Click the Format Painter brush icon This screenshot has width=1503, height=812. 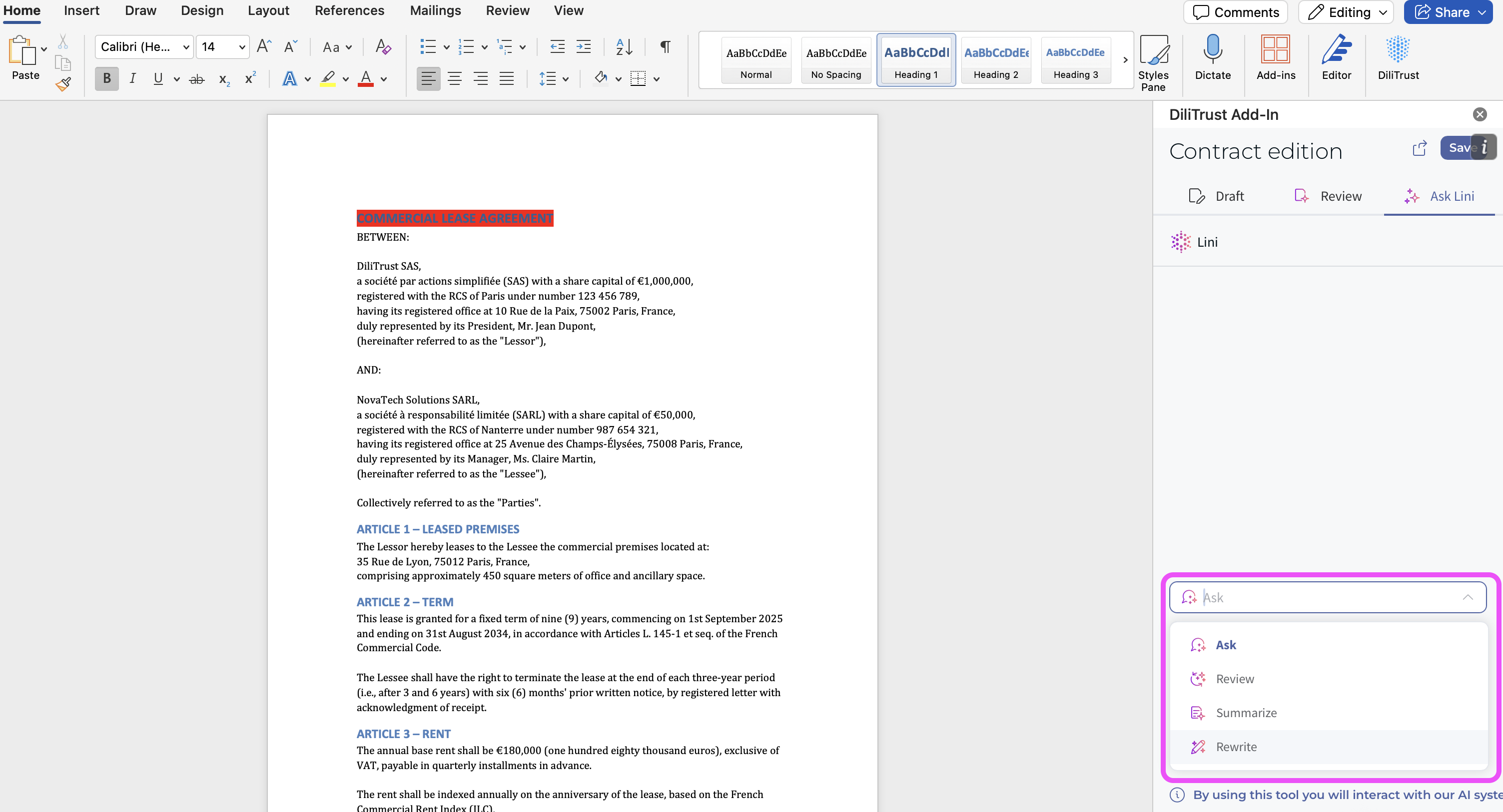coord(63,84)
